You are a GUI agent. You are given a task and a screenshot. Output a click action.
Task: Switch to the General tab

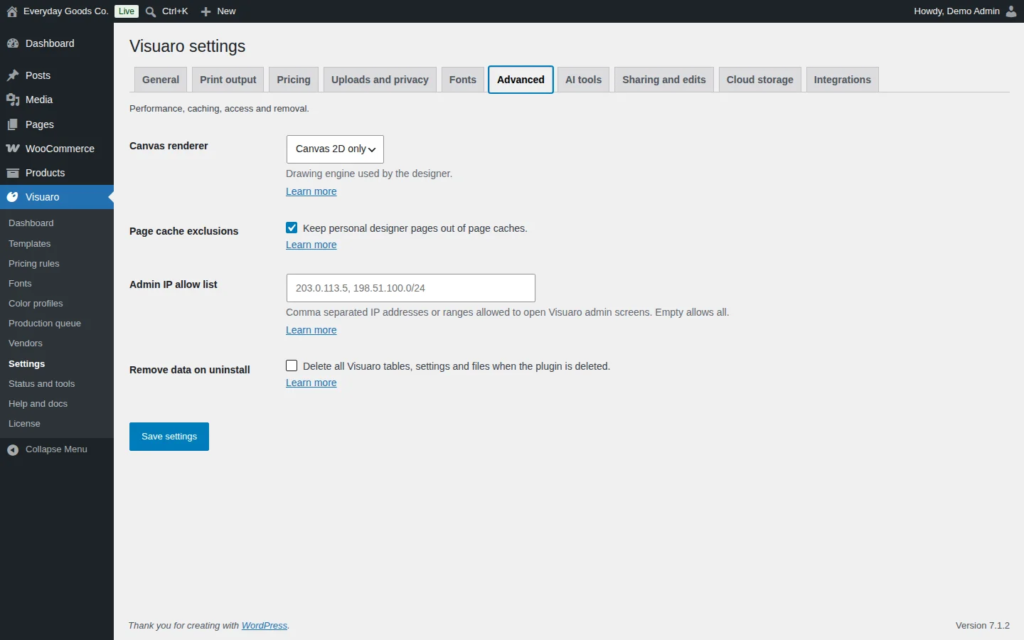[x=161, y=80]
